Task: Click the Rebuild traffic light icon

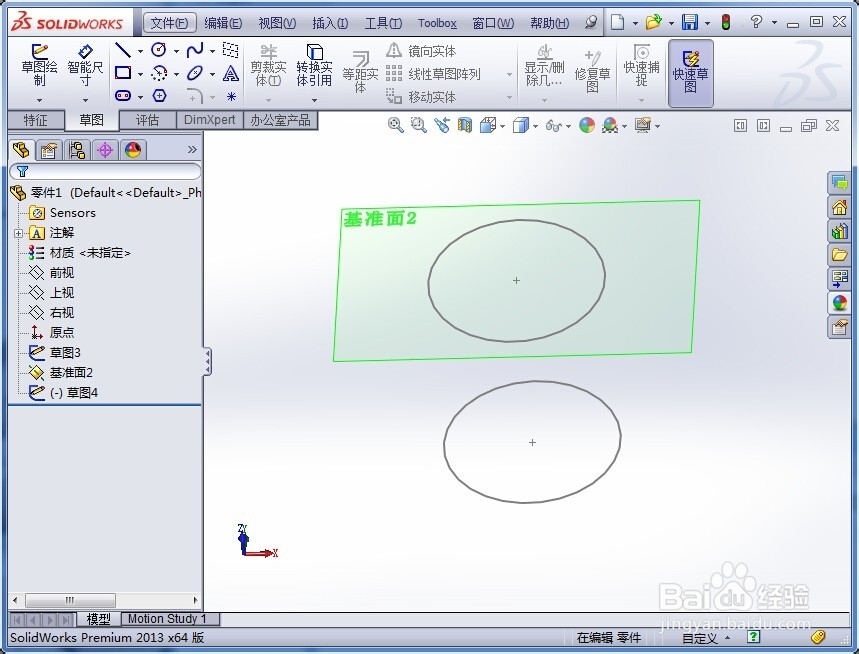Action: [726, 22]
